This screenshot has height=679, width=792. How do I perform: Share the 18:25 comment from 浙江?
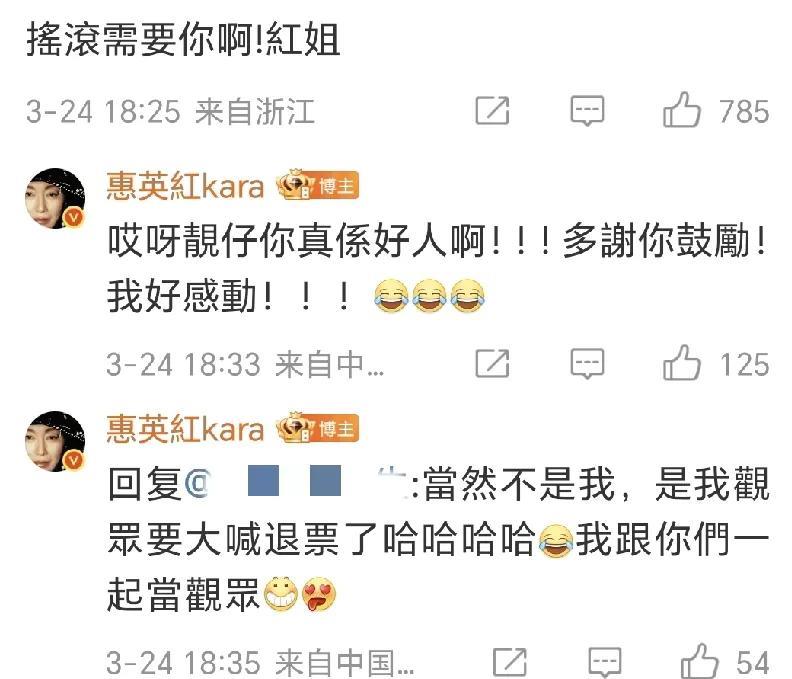(492, 110)
